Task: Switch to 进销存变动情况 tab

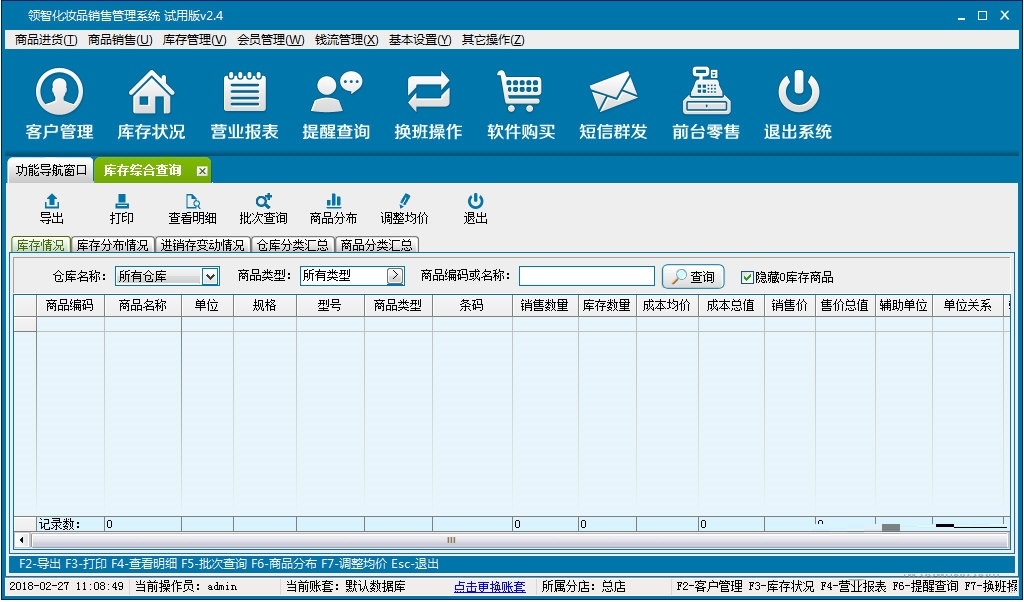Action: point(203,245)
